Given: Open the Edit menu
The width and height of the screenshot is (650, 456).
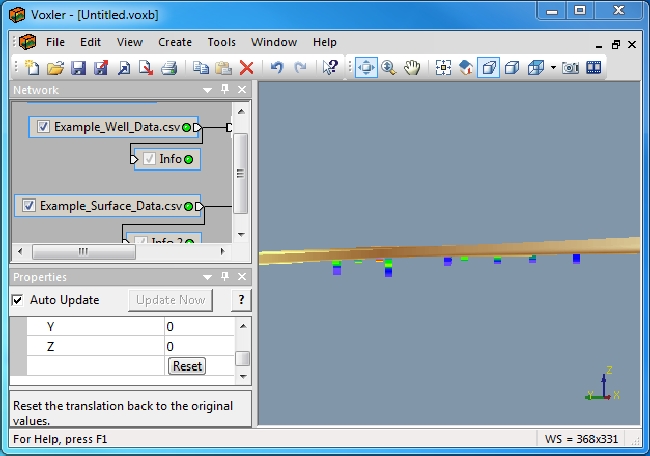Looking at the screenshot, I should point(90,42).
